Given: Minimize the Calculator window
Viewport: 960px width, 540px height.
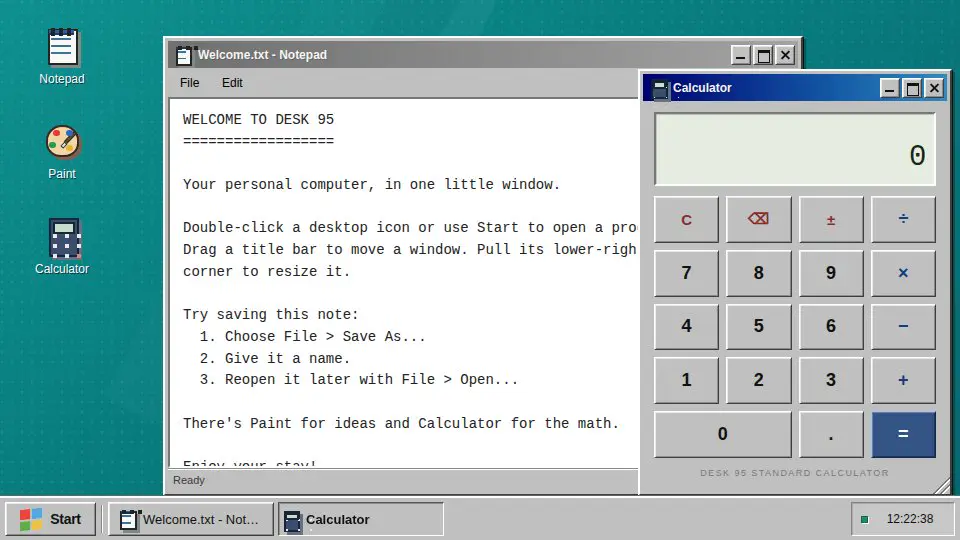Looking at the screenshot, I should (890, 89).
